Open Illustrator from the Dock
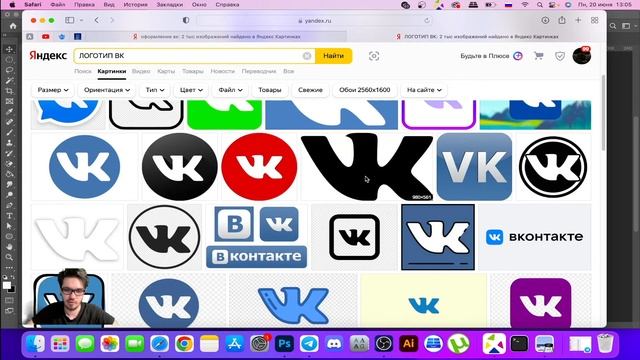The height and width of the screenshot is (360, 640). 409,344
